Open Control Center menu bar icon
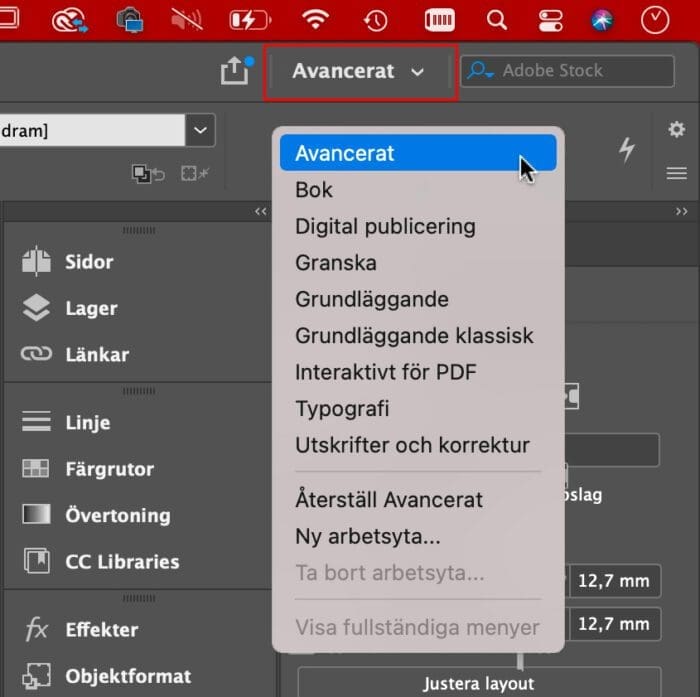Image resolution: width=700 pixels, height=697 pixels. point(550,21)
